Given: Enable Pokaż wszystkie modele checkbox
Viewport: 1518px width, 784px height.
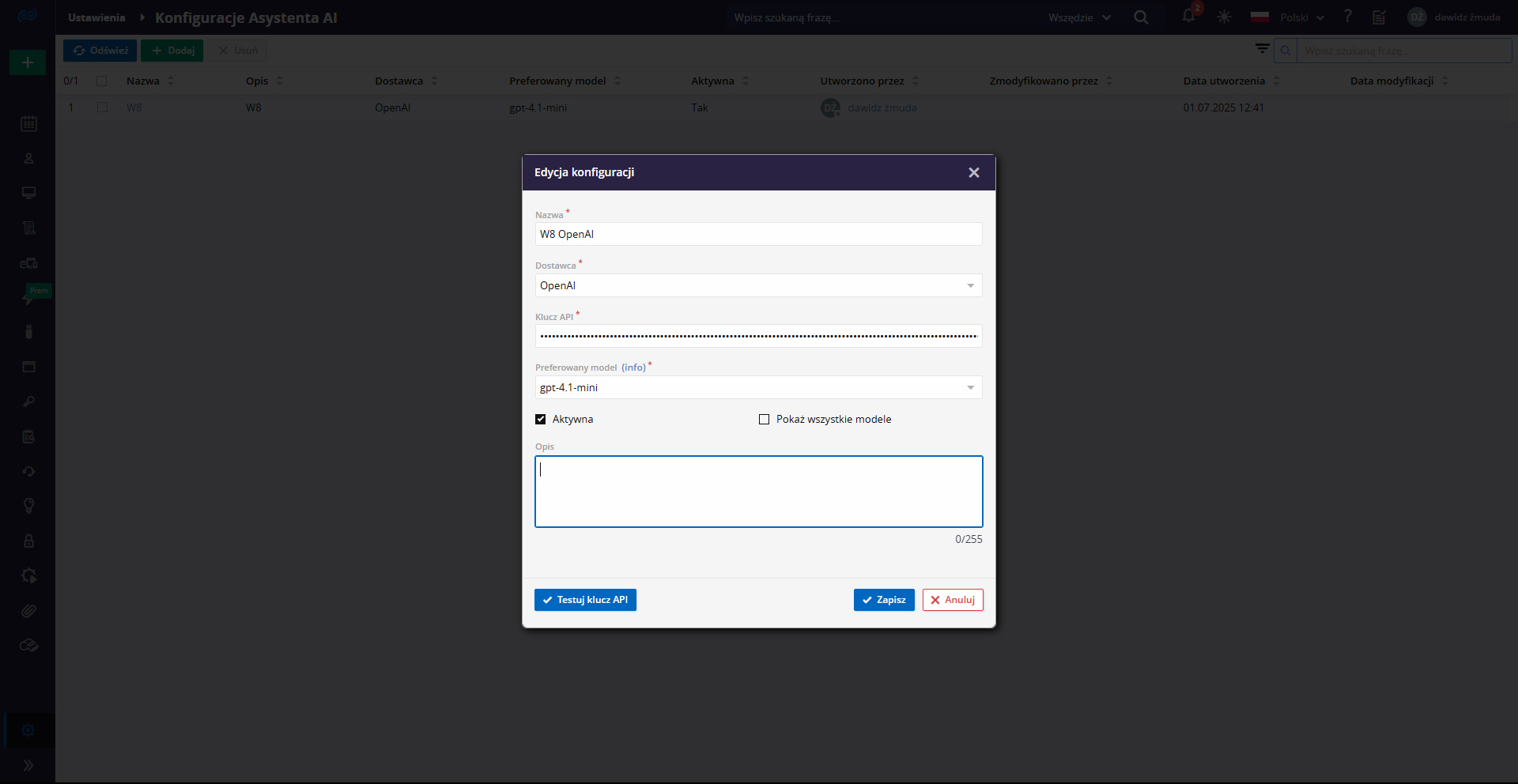Looking at the screenshot, I should (764, 420).
